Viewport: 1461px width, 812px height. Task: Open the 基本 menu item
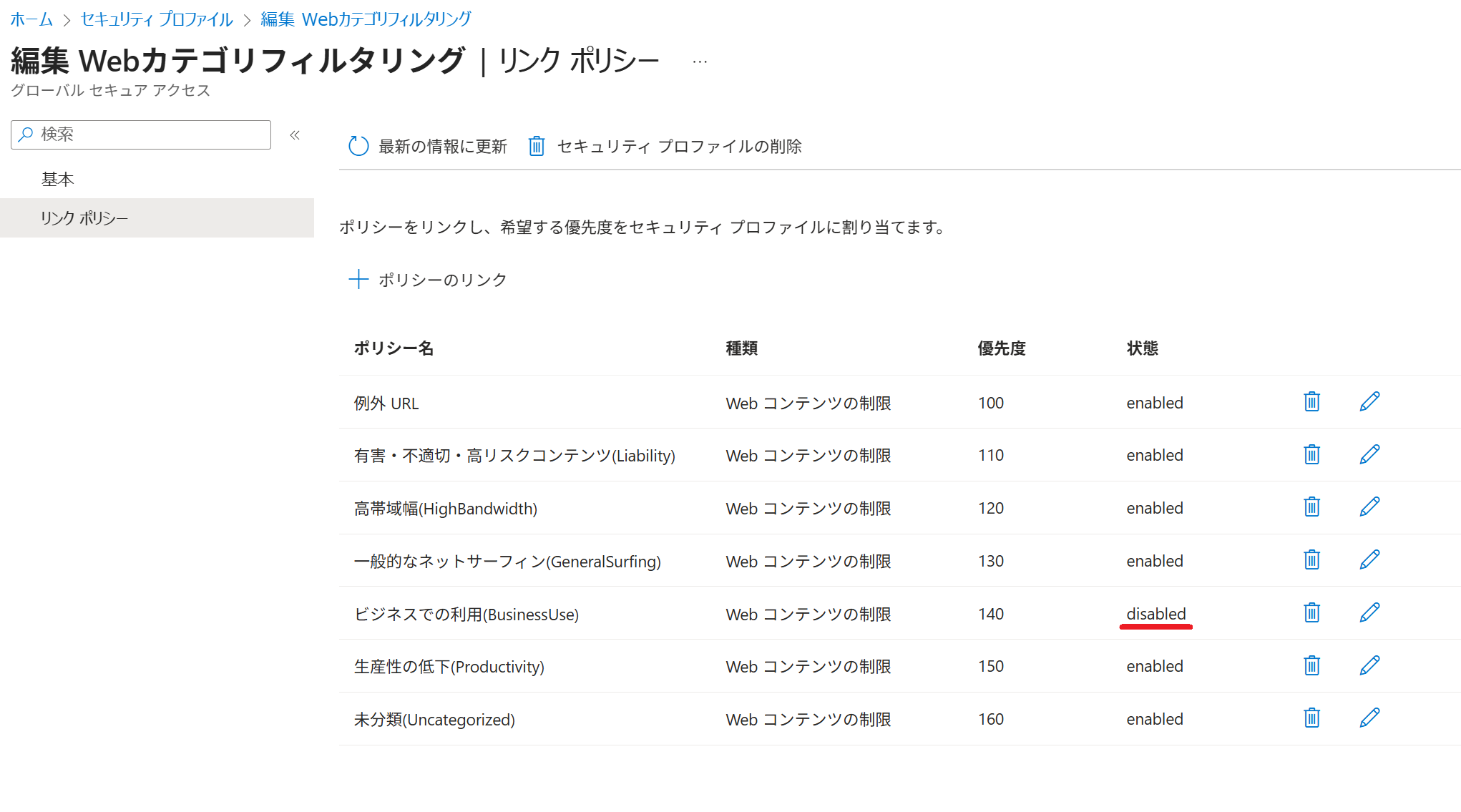[x=58, y=180]
